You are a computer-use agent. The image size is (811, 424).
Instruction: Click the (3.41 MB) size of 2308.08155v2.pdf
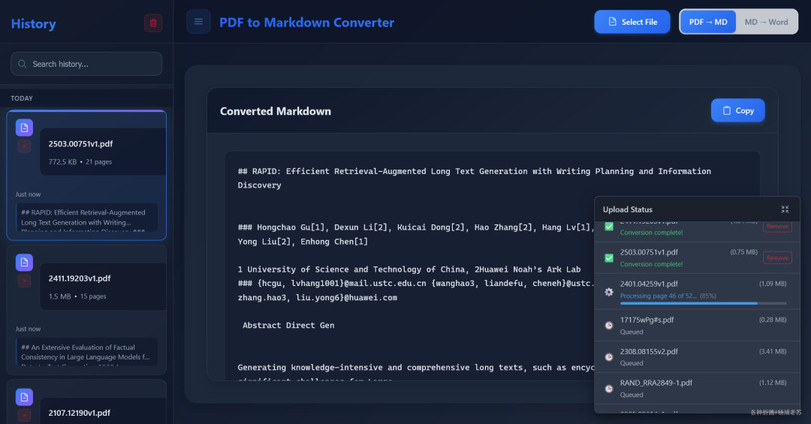(773, 352)
